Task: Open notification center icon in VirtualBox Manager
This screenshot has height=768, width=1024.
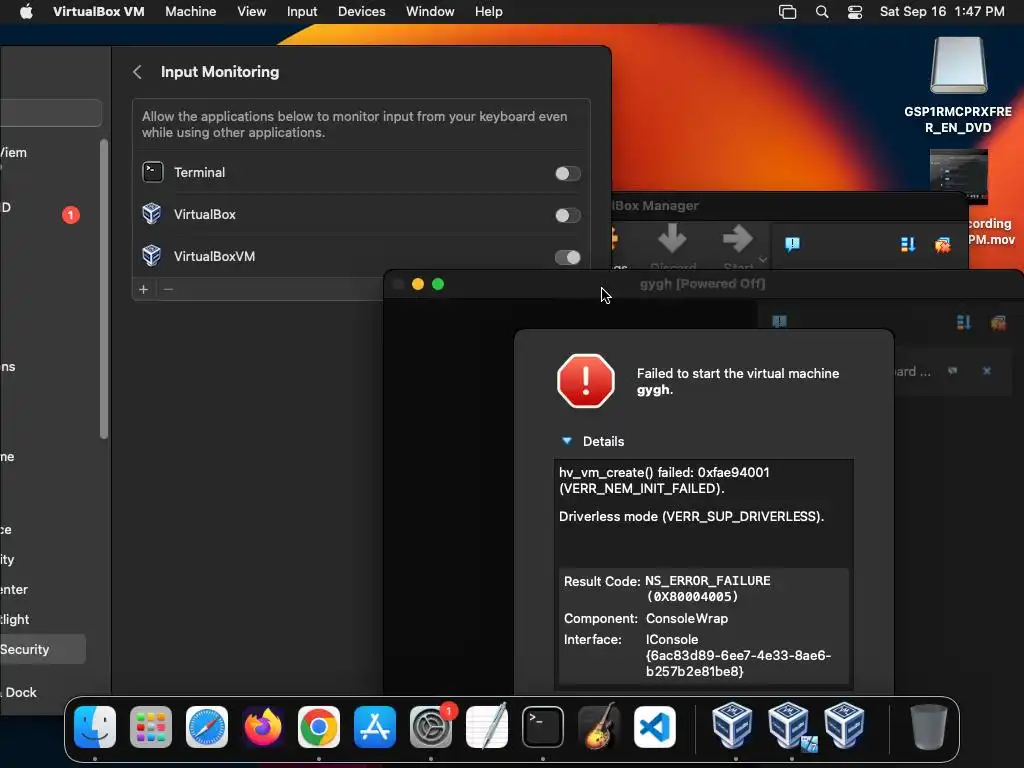Action: tap(792, 244)
